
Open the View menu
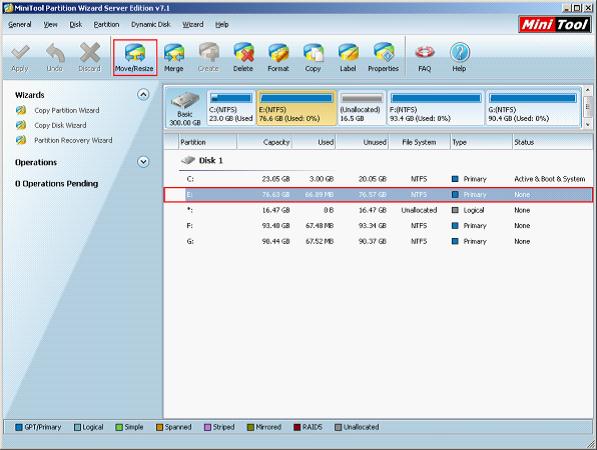click(50, 24)
